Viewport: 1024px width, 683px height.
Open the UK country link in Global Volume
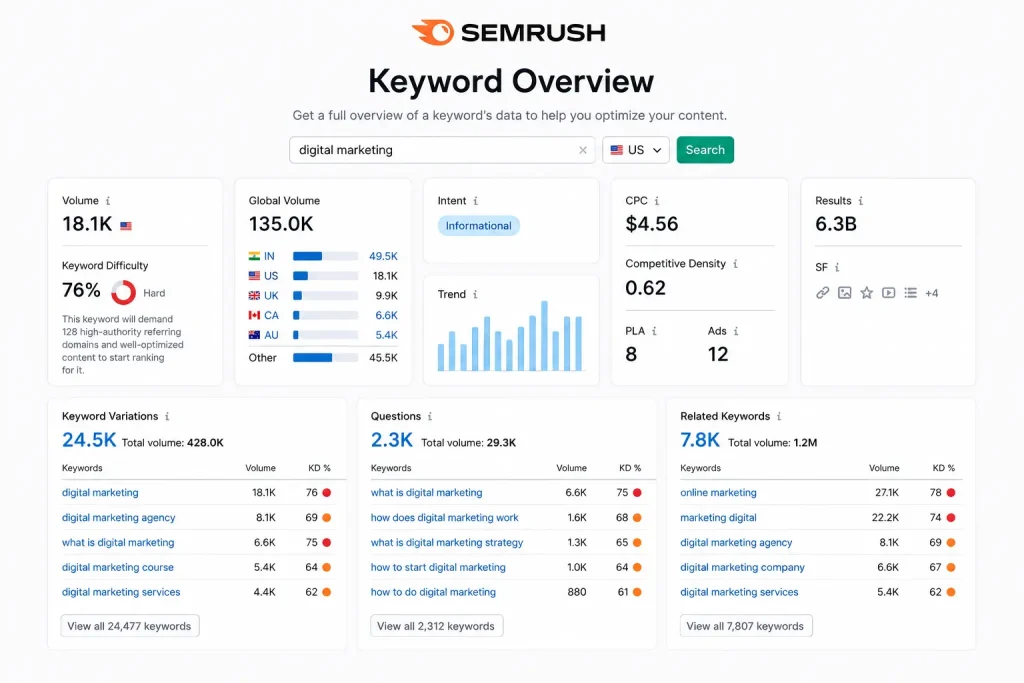tap(271, 296)
